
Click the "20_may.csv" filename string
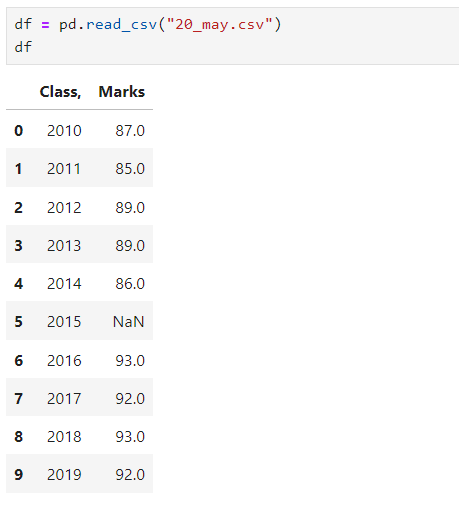[220, 24]
